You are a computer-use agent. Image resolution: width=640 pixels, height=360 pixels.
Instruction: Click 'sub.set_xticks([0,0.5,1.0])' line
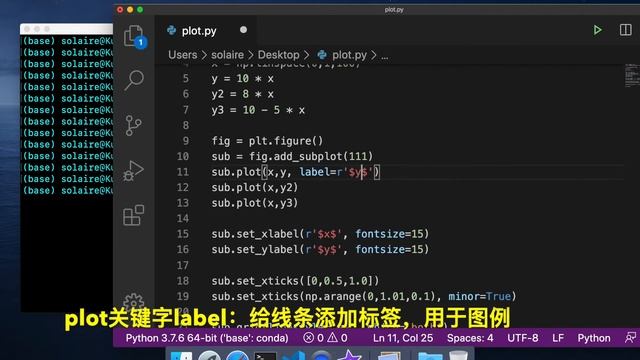(x=295, y=281)
